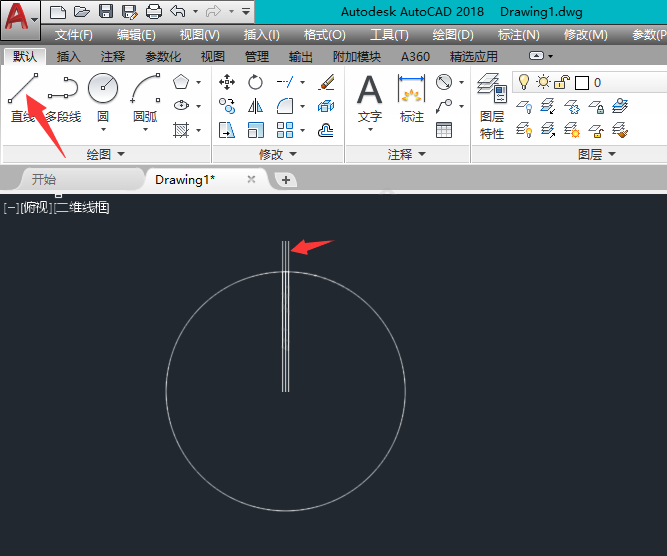Select the Array tool
The image size is (667, 556).
(285, 130)
